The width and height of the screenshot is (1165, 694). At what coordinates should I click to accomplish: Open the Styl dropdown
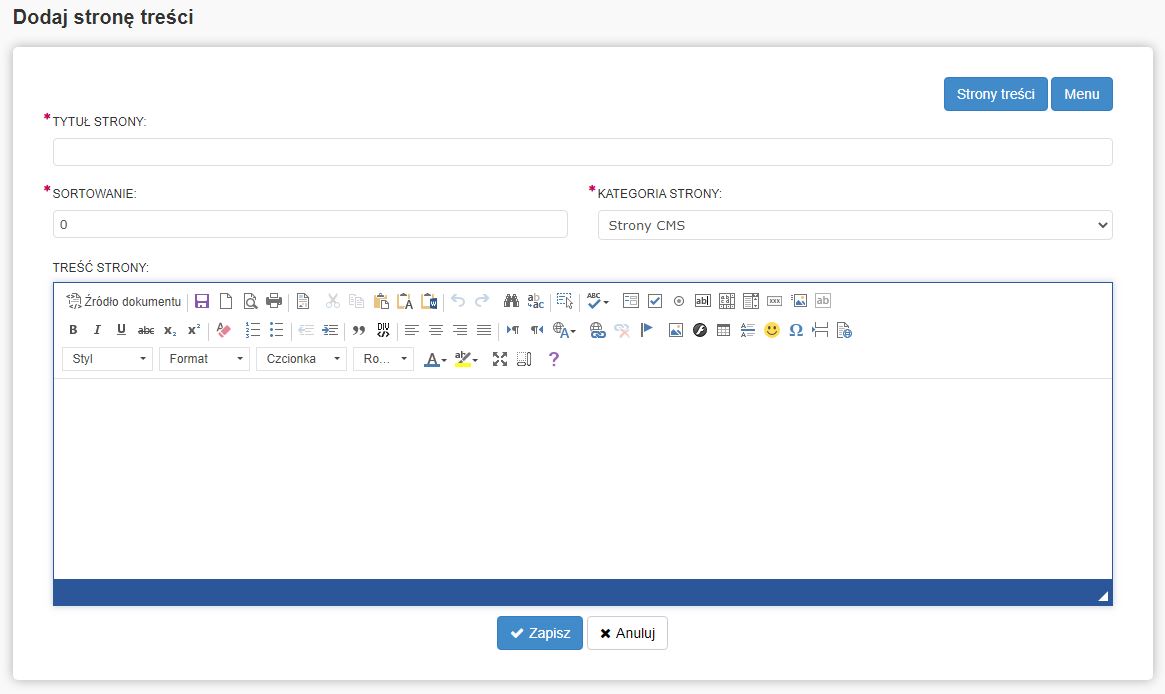tap(107, 359)
